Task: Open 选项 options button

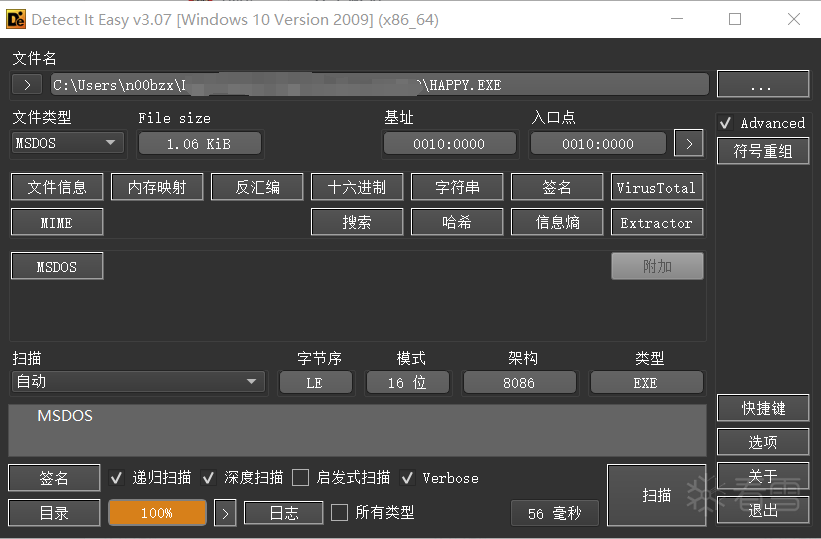Action: coord(762,442)
